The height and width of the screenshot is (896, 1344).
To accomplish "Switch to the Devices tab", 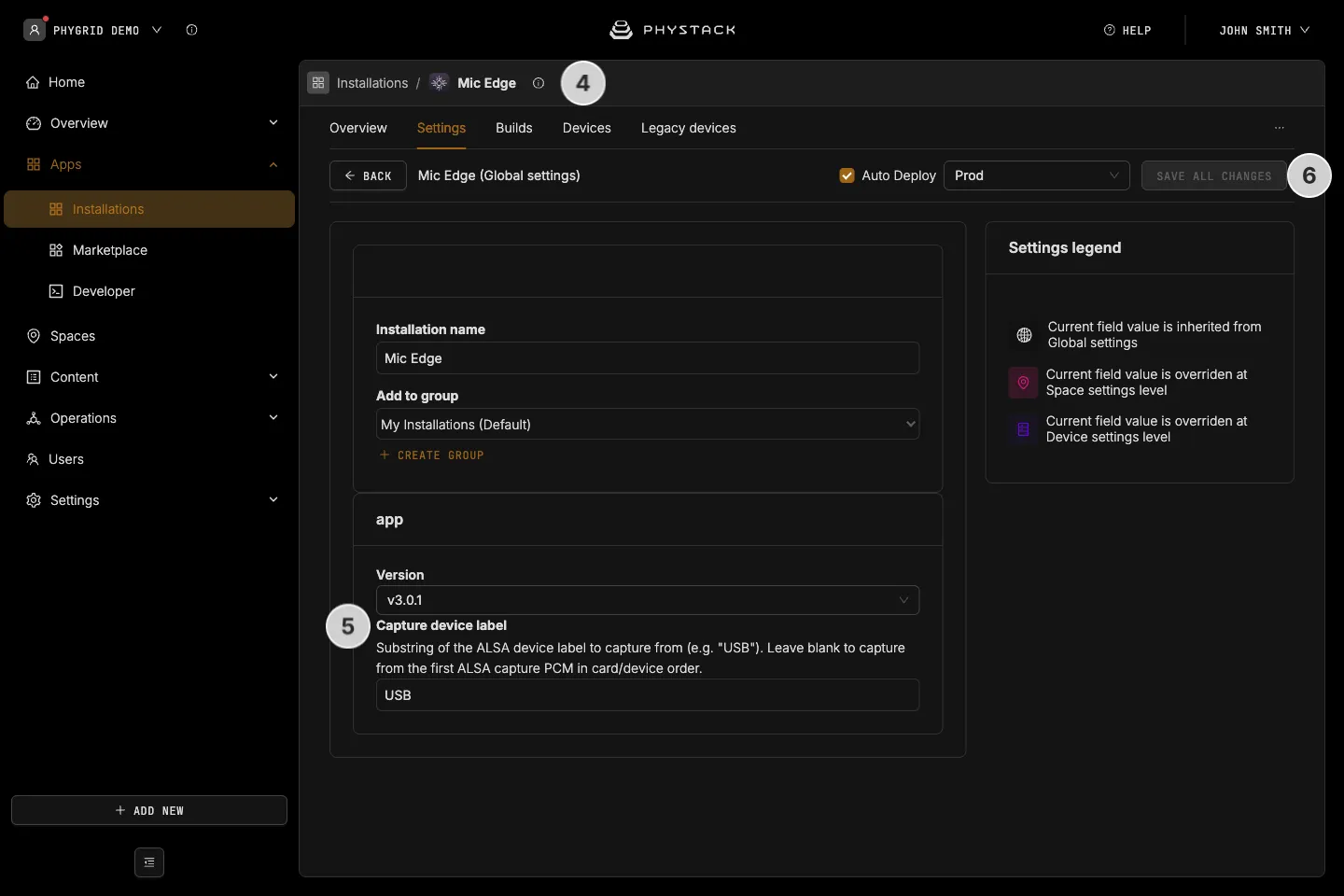I will click(587, 128).
